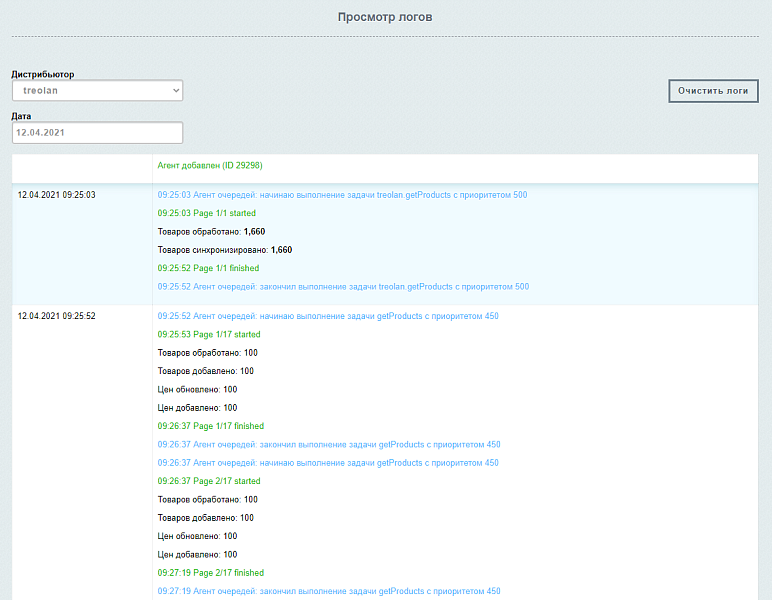Click the Дата input field with 12.04.2021
This screenshot has height=600, width=772.
97,132
